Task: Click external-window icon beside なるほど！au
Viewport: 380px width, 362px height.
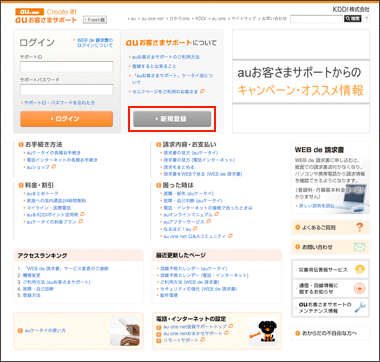Action: pos(195,229)
